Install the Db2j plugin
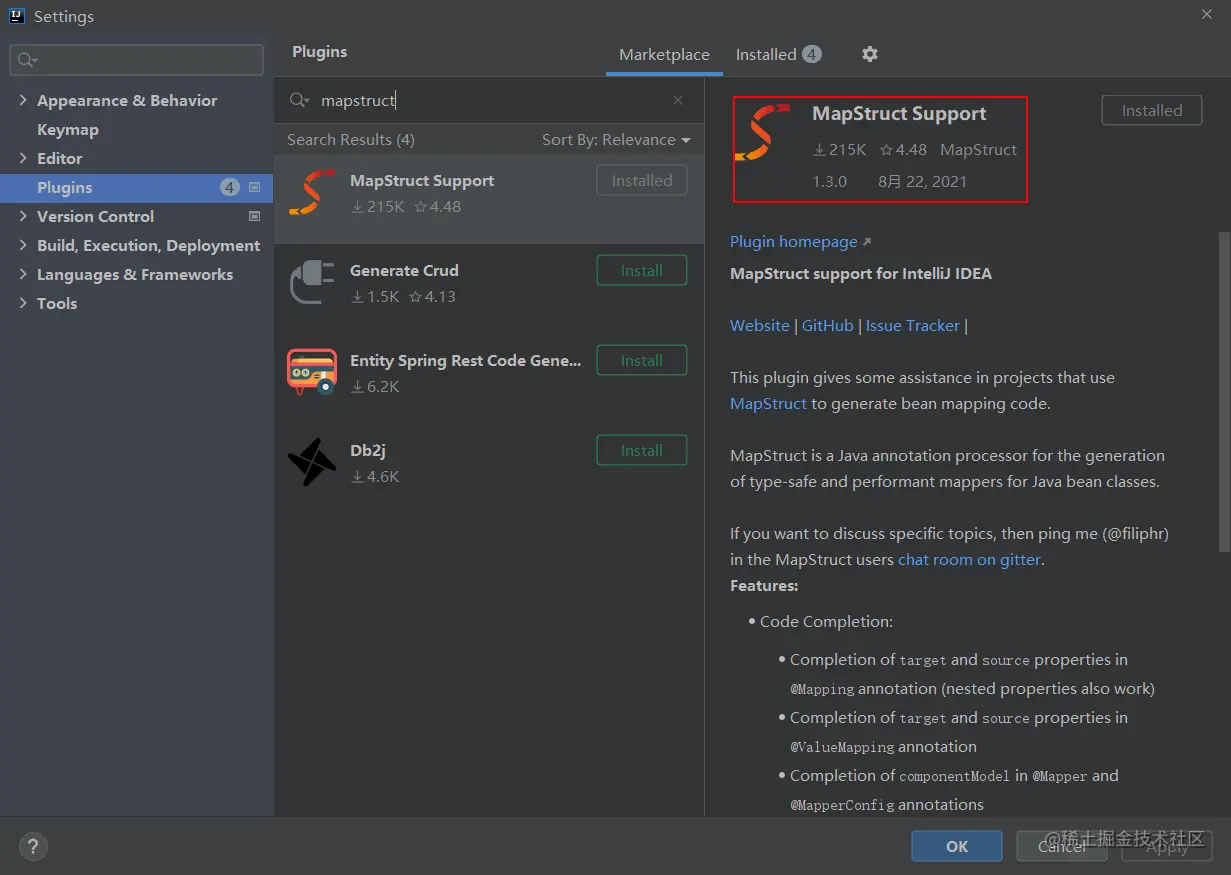The width and height of the screenshot is (1231, 875). 642,450
